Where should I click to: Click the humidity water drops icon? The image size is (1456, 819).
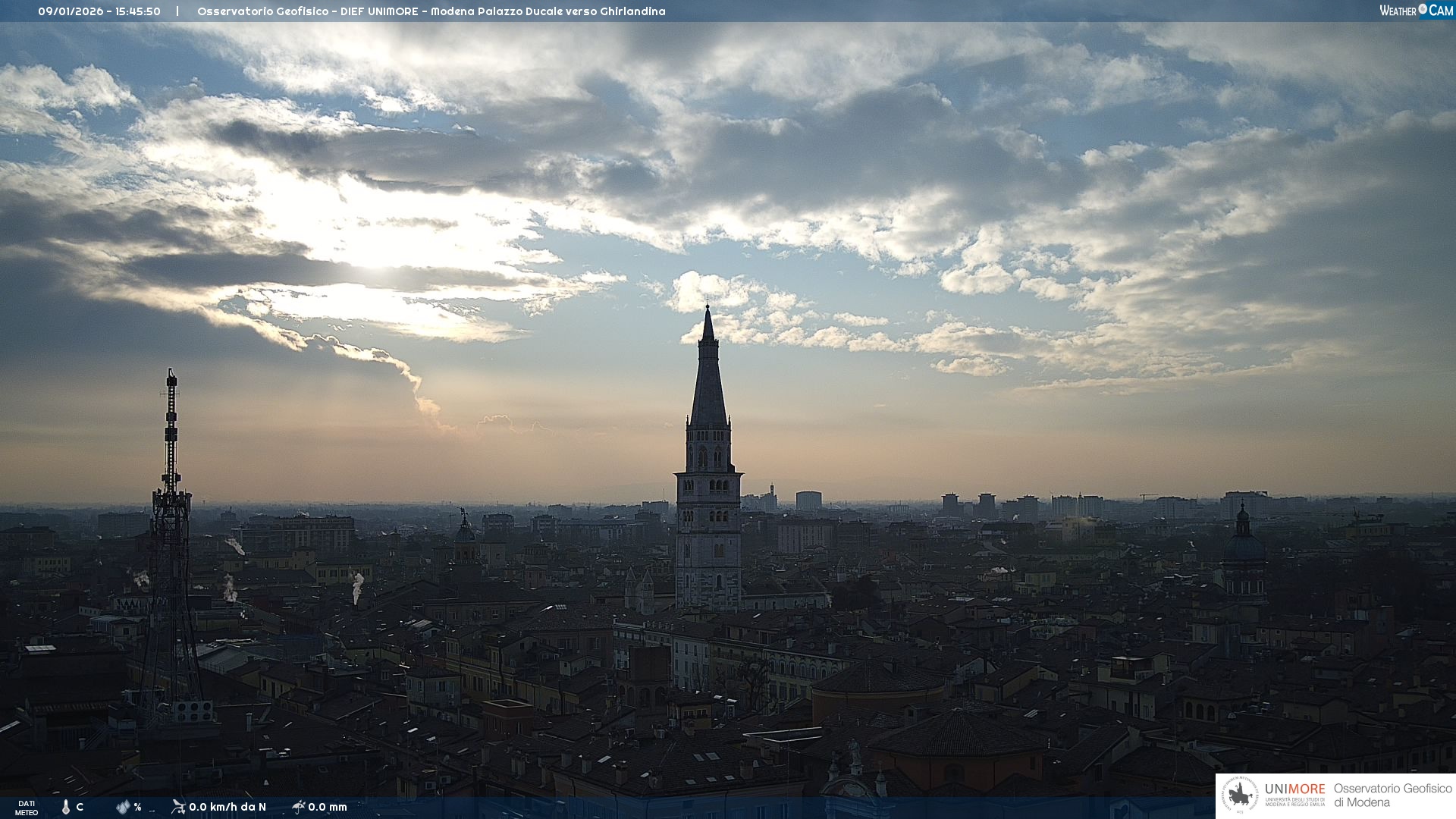point(123,808)
